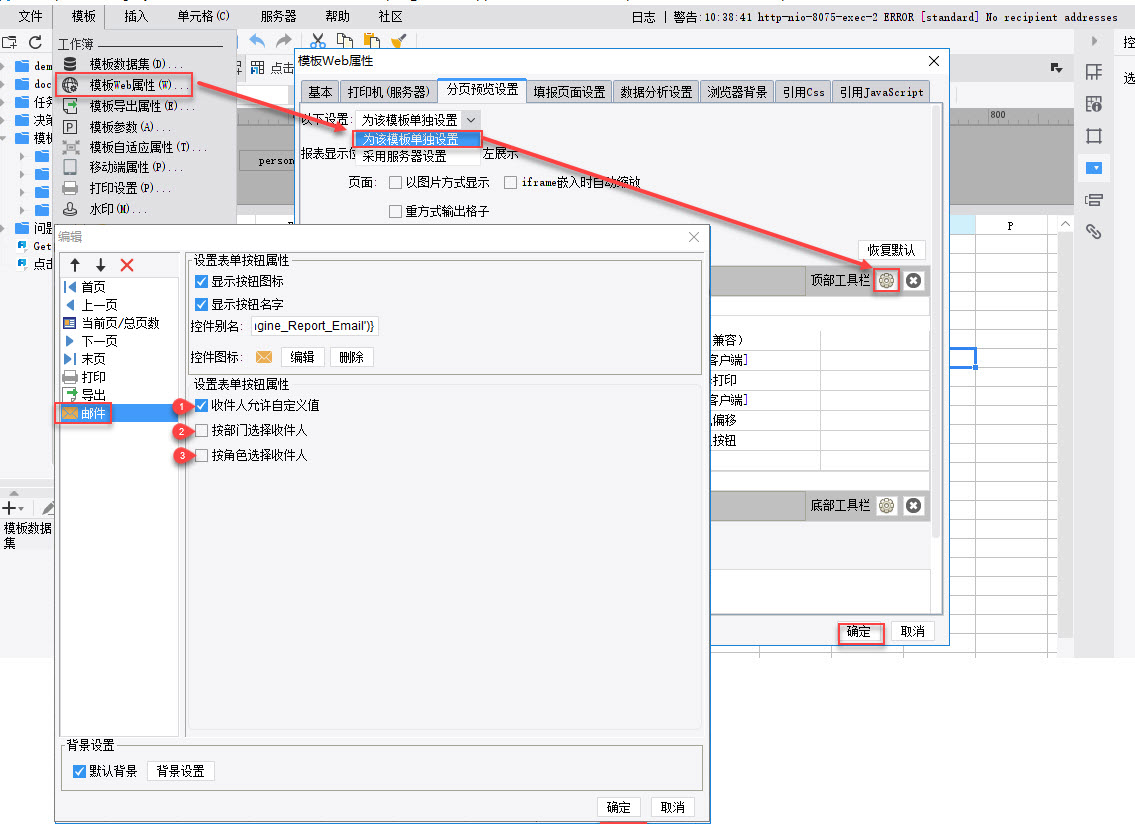Viewport: 1135px width, 824px height.
Task: Remove top toolbar with the X icon
Action: tap(914, 281)
